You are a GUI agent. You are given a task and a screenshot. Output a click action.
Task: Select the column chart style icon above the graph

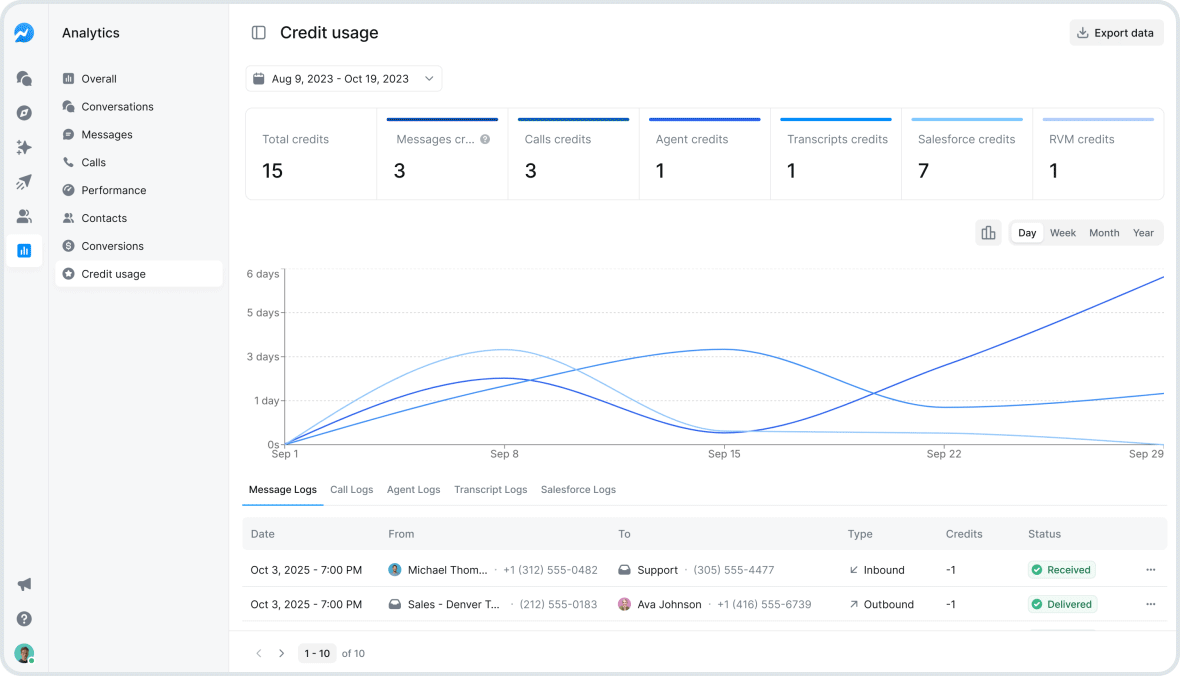point(988,232)
